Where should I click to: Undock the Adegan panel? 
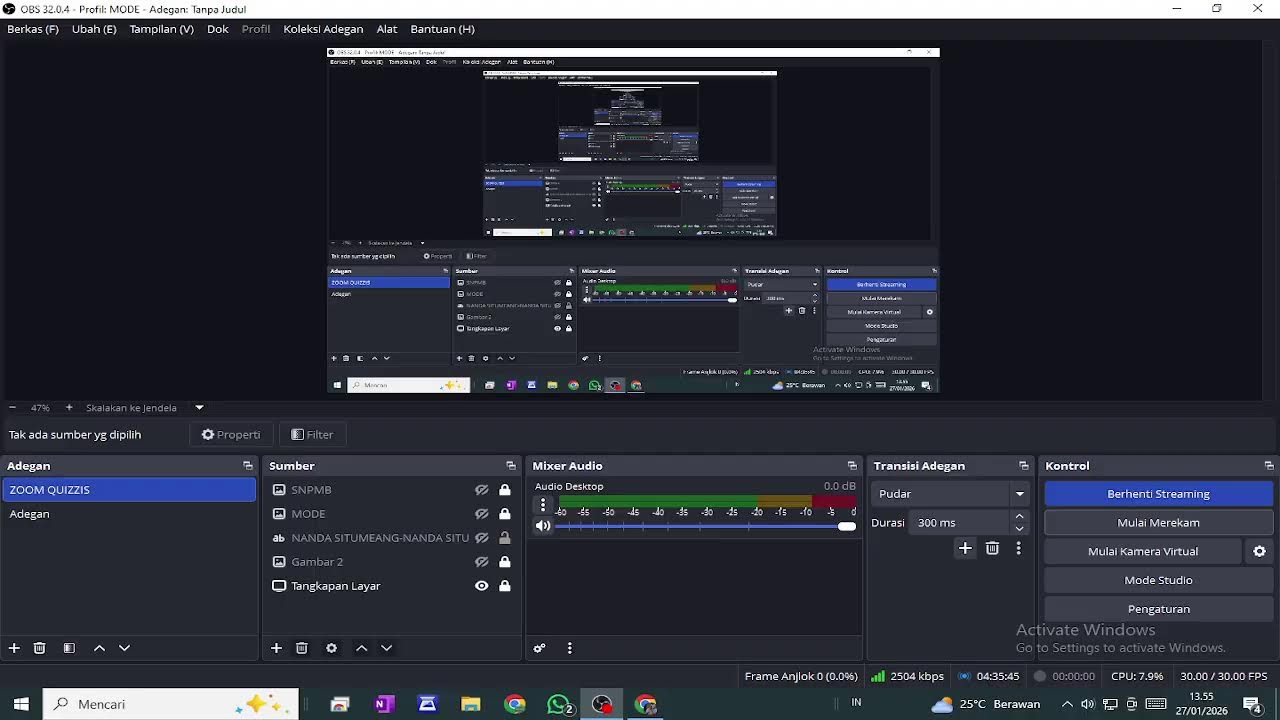pyautogui.click(x=248, y=466)
